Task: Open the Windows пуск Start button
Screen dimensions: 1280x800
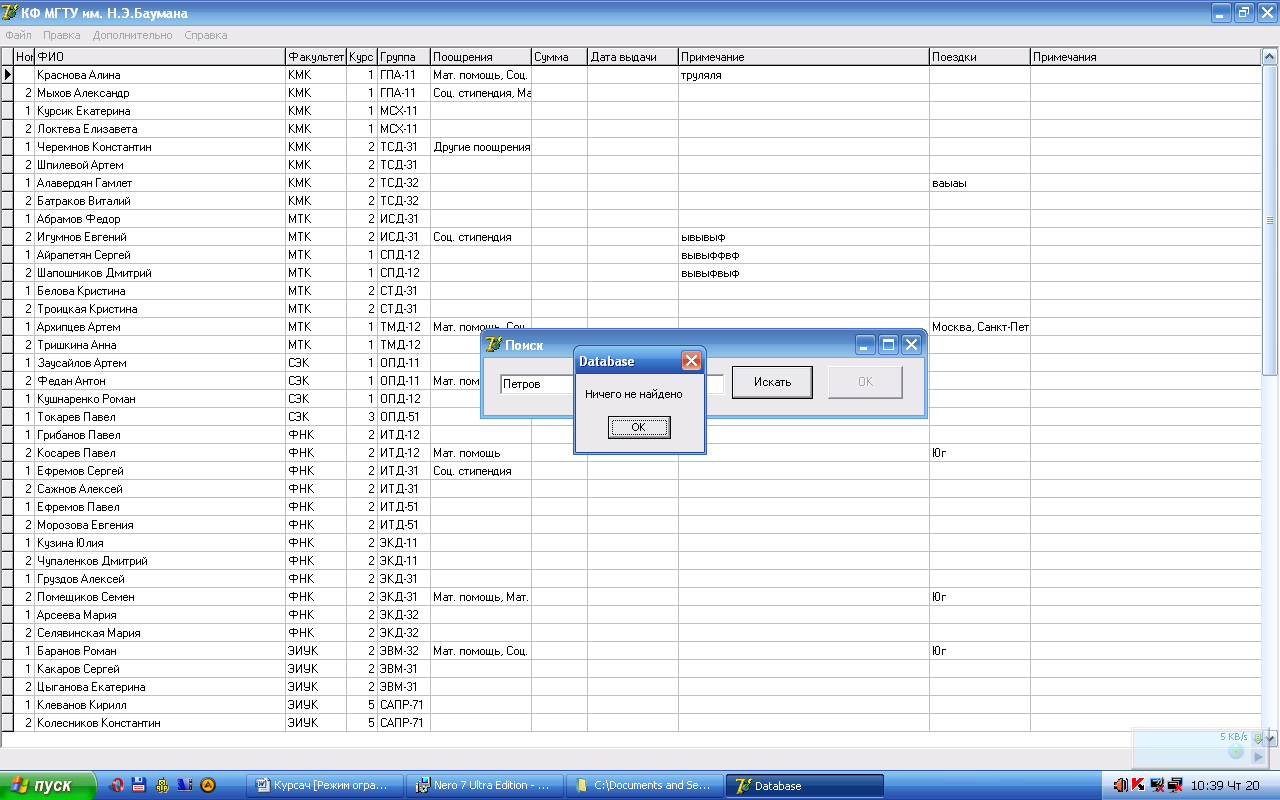Action: point(48,785)
